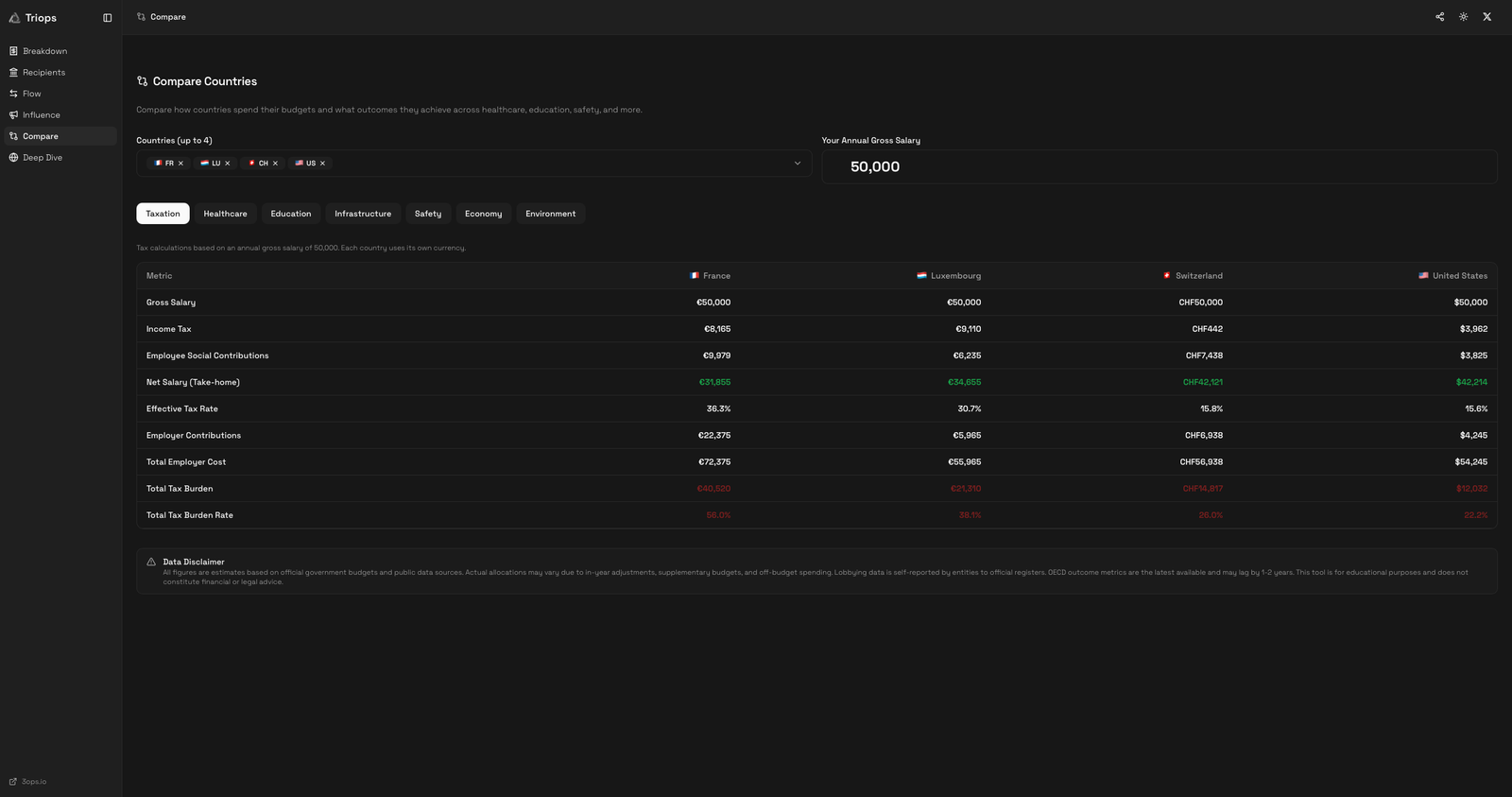Screen dimensions: 1512x797
Task: Show the Environment comparison tab
Action: (550, 214)
